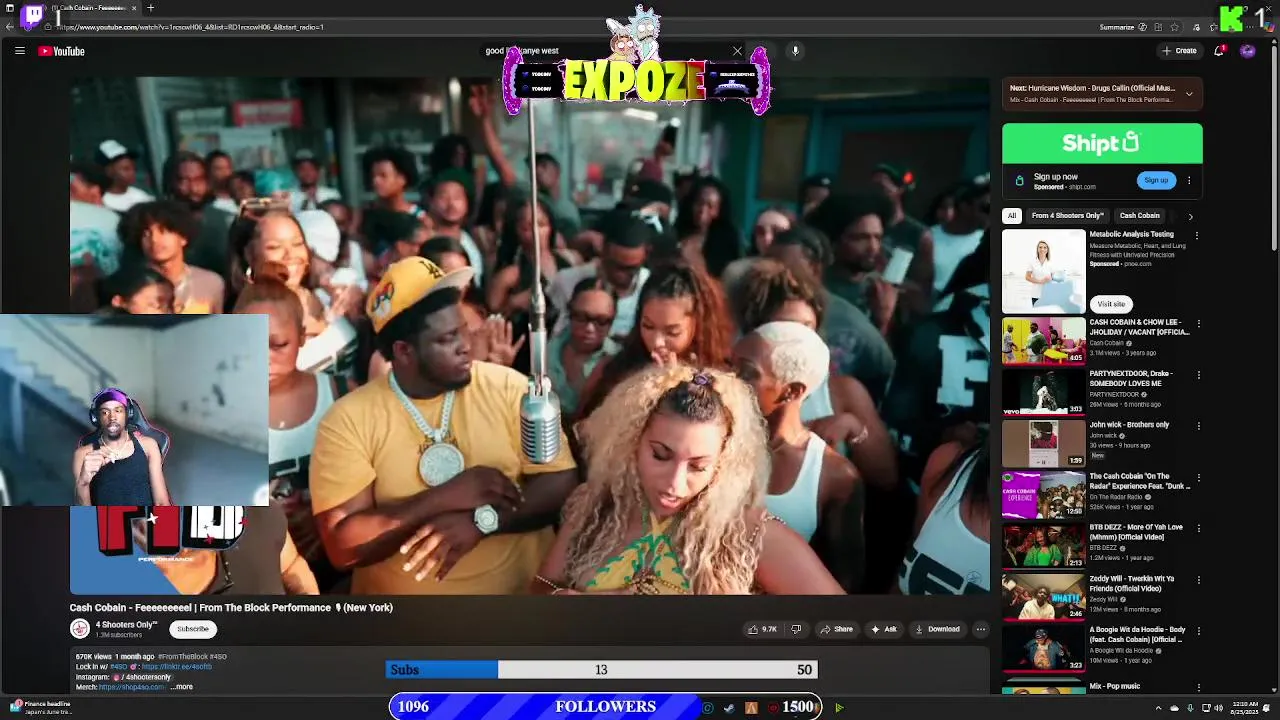Select the All filter chip
Viewport: 1280px width, 720px height.
coord(1012,216)
